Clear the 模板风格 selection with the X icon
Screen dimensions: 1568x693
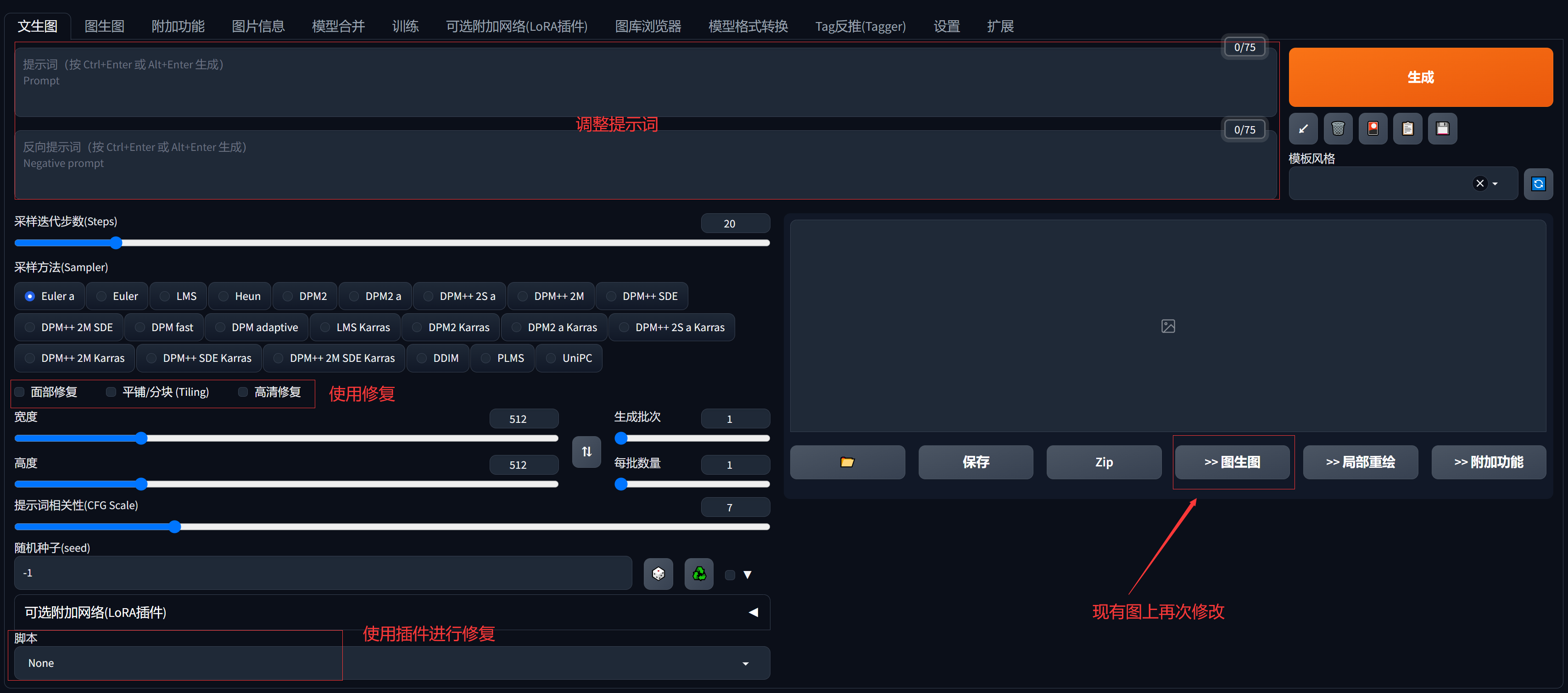click(1480, 183)
